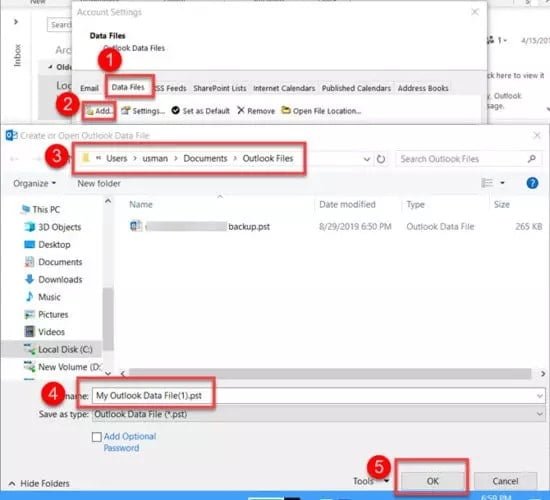The height and width of the screenshot is (500, 550).
Task: Select Downloads in the navigation pane
Action: (x=53, y=280)
